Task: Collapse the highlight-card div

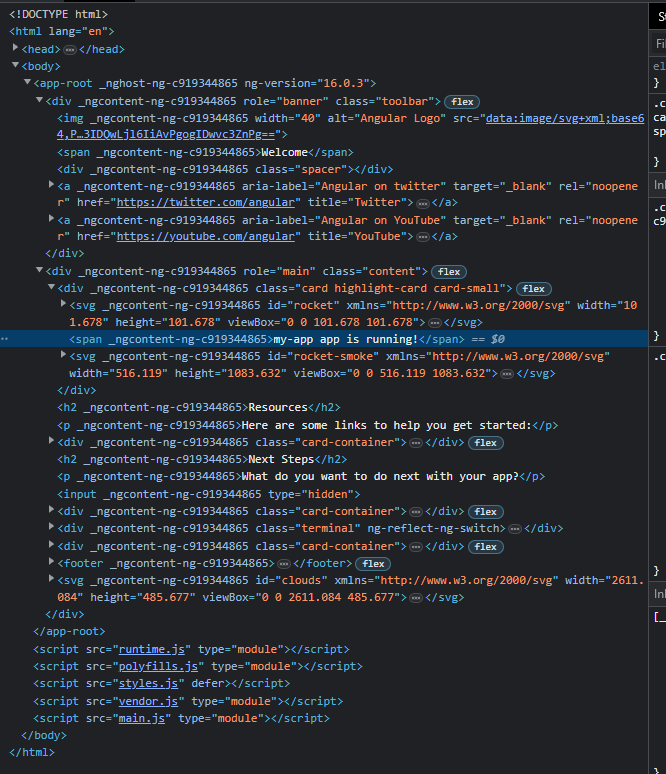Action: (51, 287)
